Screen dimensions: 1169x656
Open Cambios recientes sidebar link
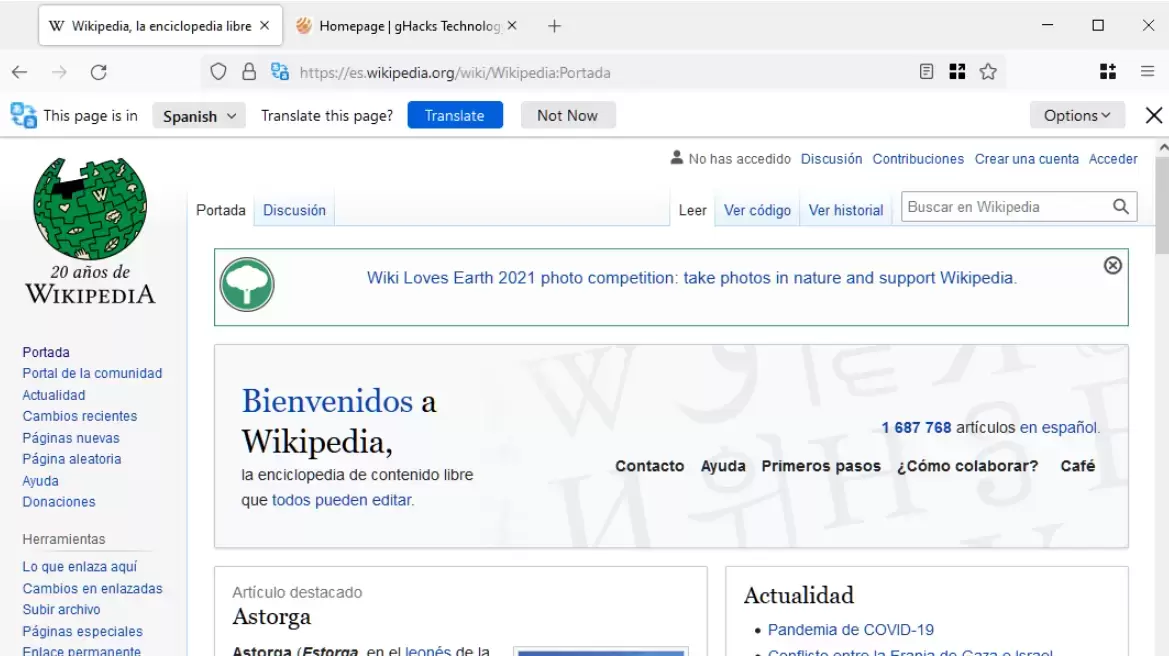(x=80, y=416)
